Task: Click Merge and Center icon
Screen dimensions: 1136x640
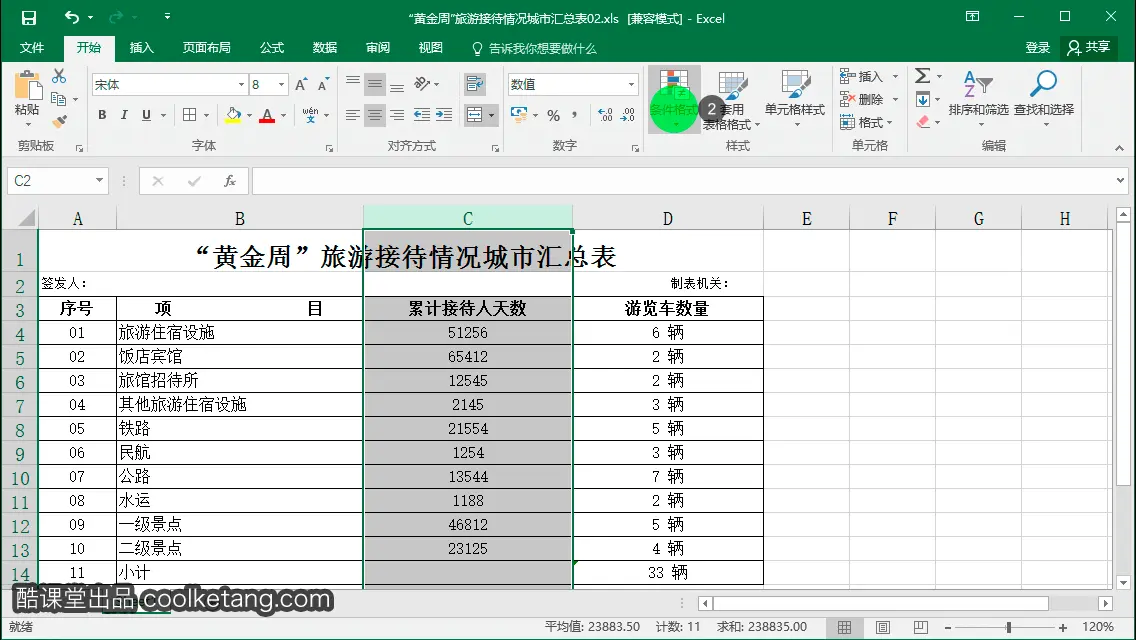Action: (x=475, y=115)
